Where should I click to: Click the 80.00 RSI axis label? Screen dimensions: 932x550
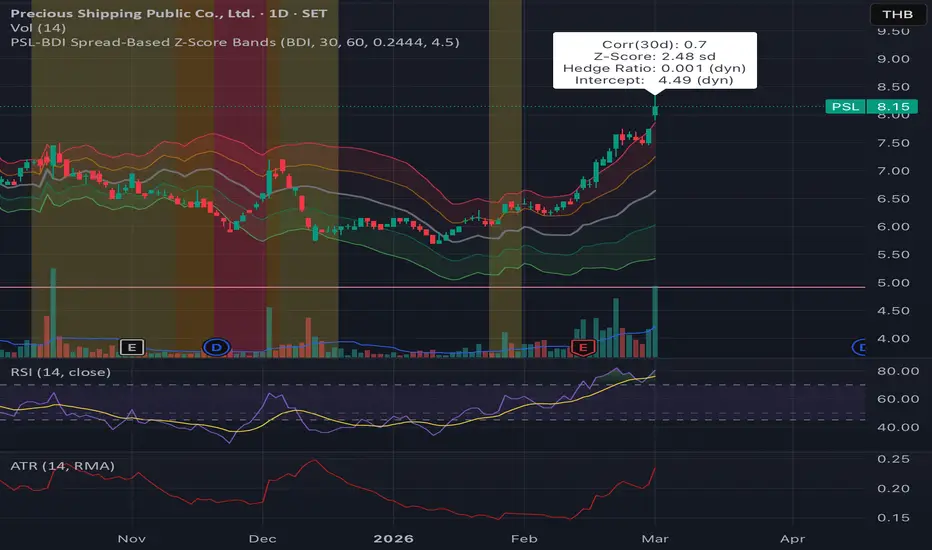pyautogui.click(x=898, y=371)
